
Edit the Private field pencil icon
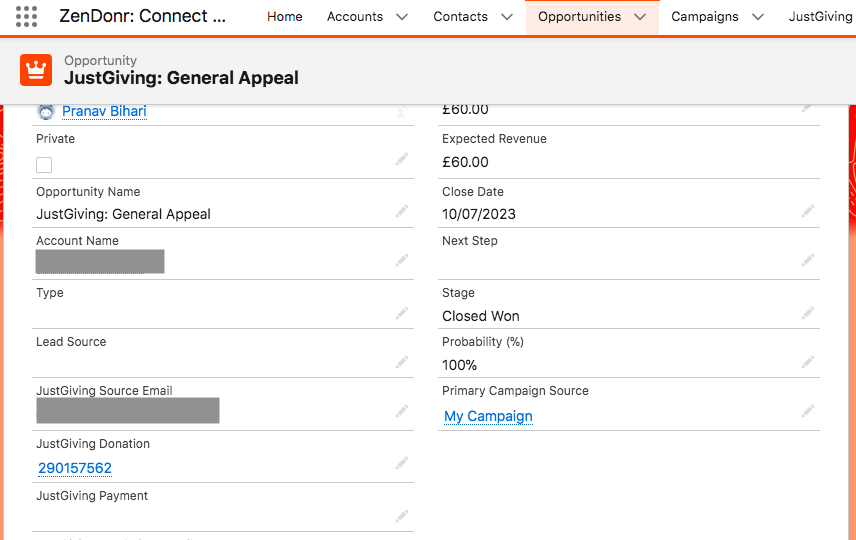(x=402, y=159)
